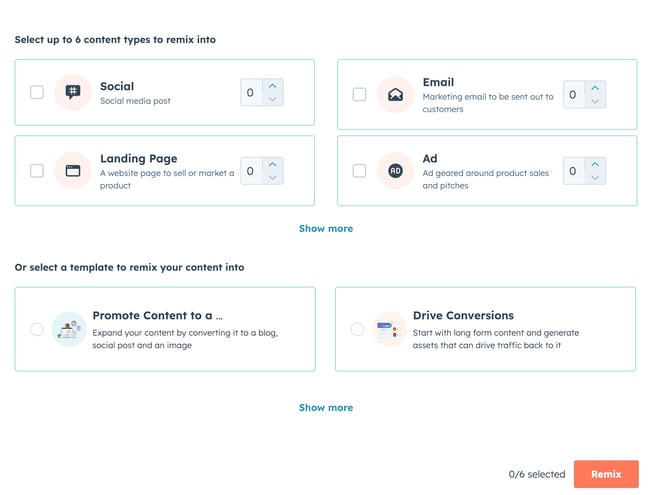Click the Social chat bubble icon
This screenshot has height=495, width=650.
(73, 92)
